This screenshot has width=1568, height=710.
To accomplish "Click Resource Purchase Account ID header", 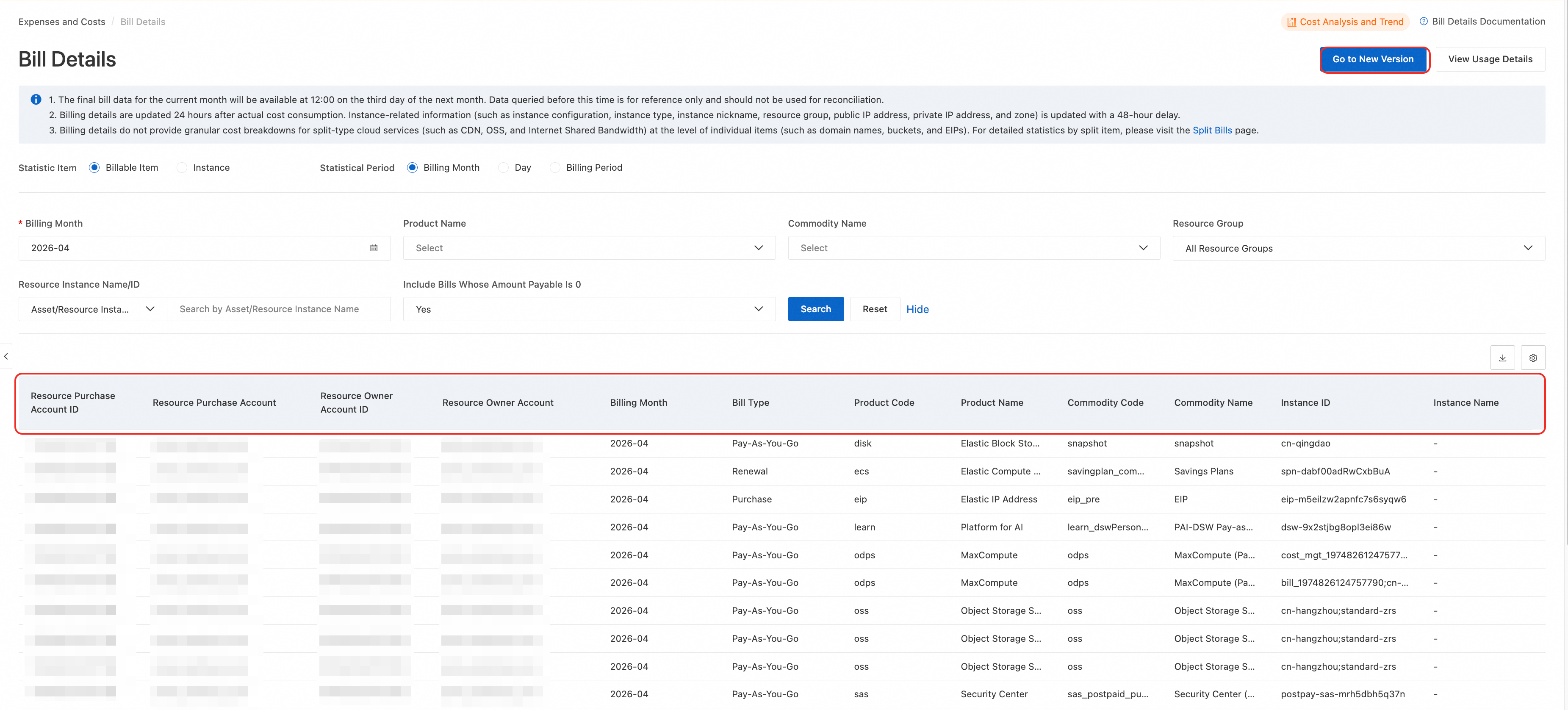I will coord(72,402).
